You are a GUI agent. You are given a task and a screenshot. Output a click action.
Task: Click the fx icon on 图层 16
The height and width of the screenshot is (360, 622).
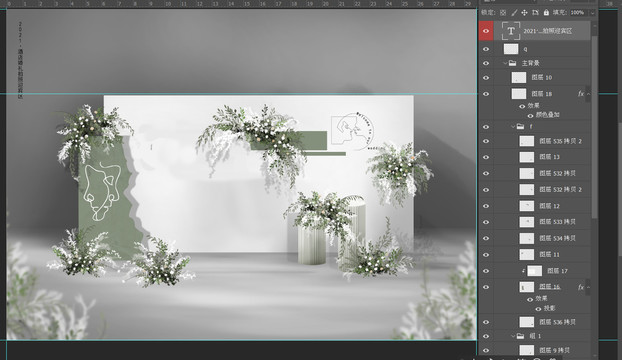pyautogui.click(x=581, y=287)
